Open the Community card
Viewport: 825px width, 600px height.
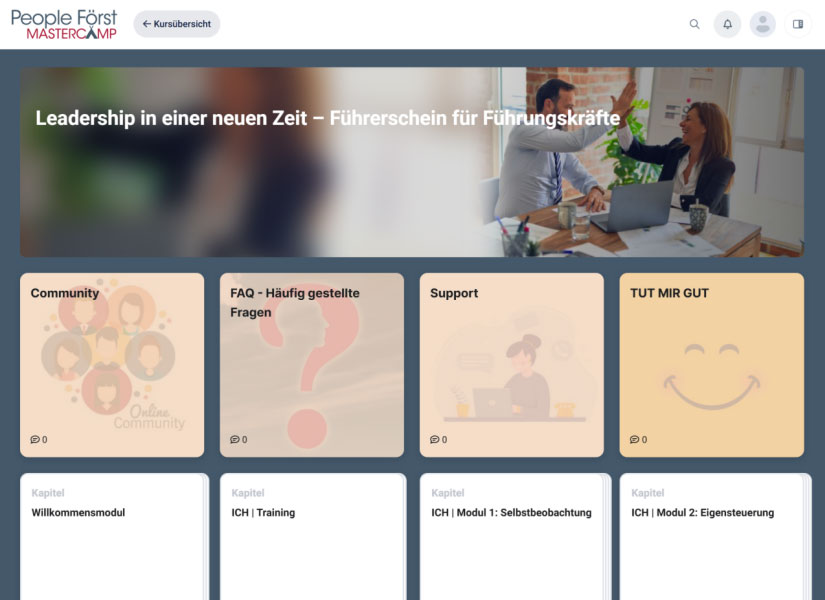pyautogui.click(x=112, y=365)
